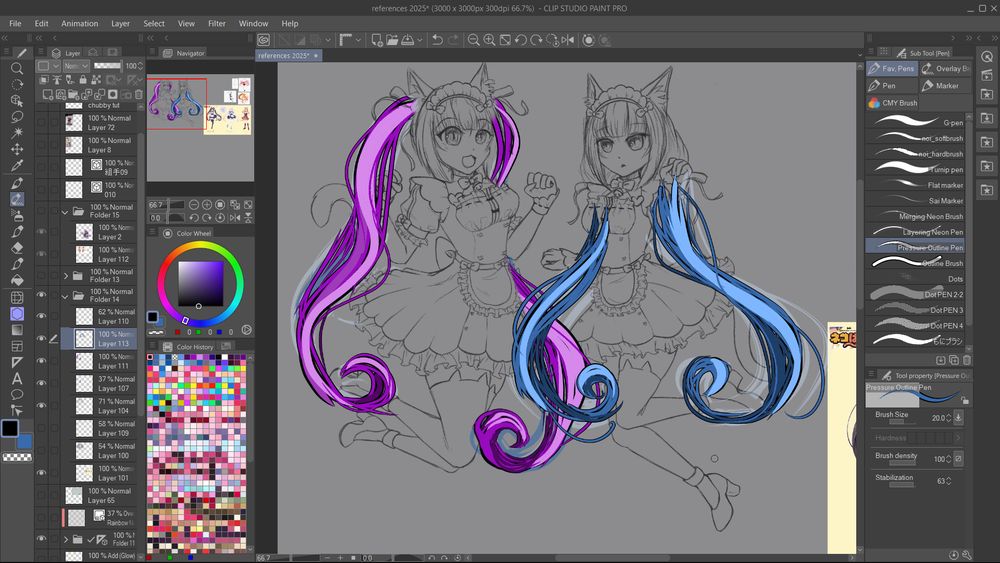Click the Zoom in icon in command bar
Screen dimensions: 1000x563
pos(489,40)
